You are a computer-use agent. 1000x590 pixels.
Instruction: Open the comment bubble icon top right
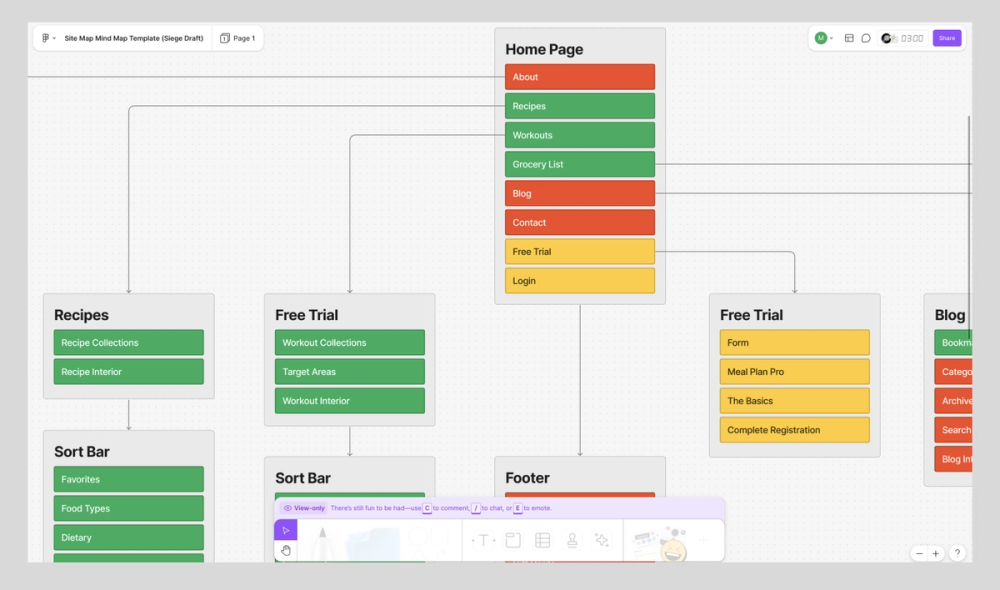pyautogui.click(x=866, y=38)
